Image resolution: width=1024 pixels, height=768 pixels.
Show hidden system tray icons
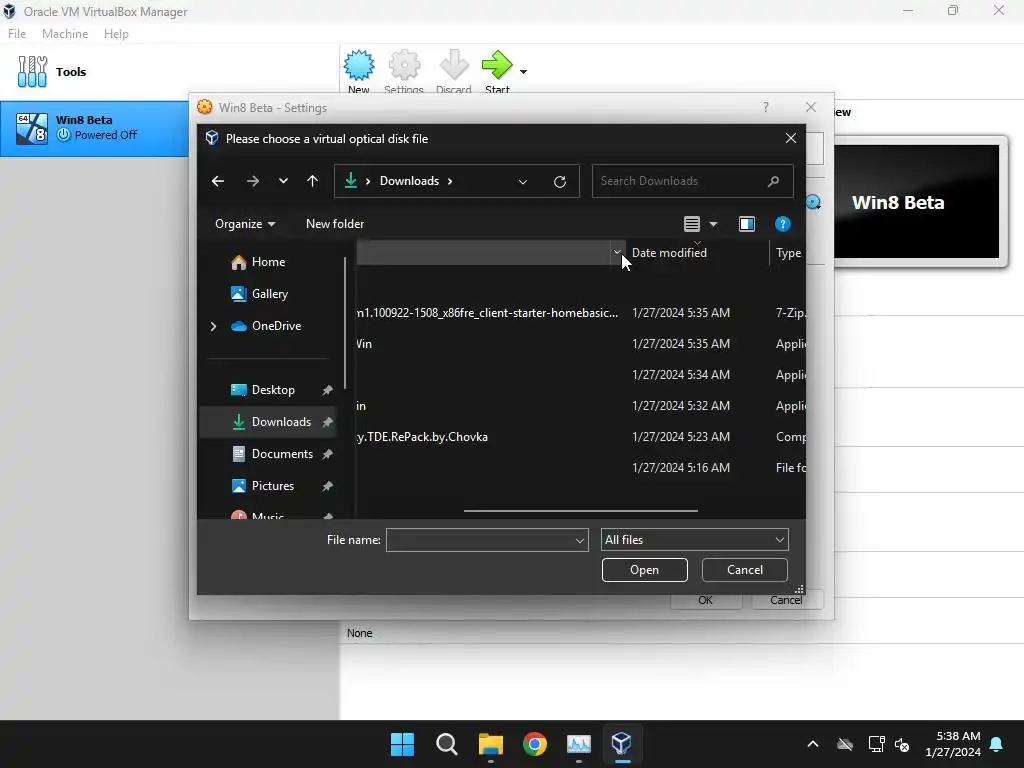[812, 744]
